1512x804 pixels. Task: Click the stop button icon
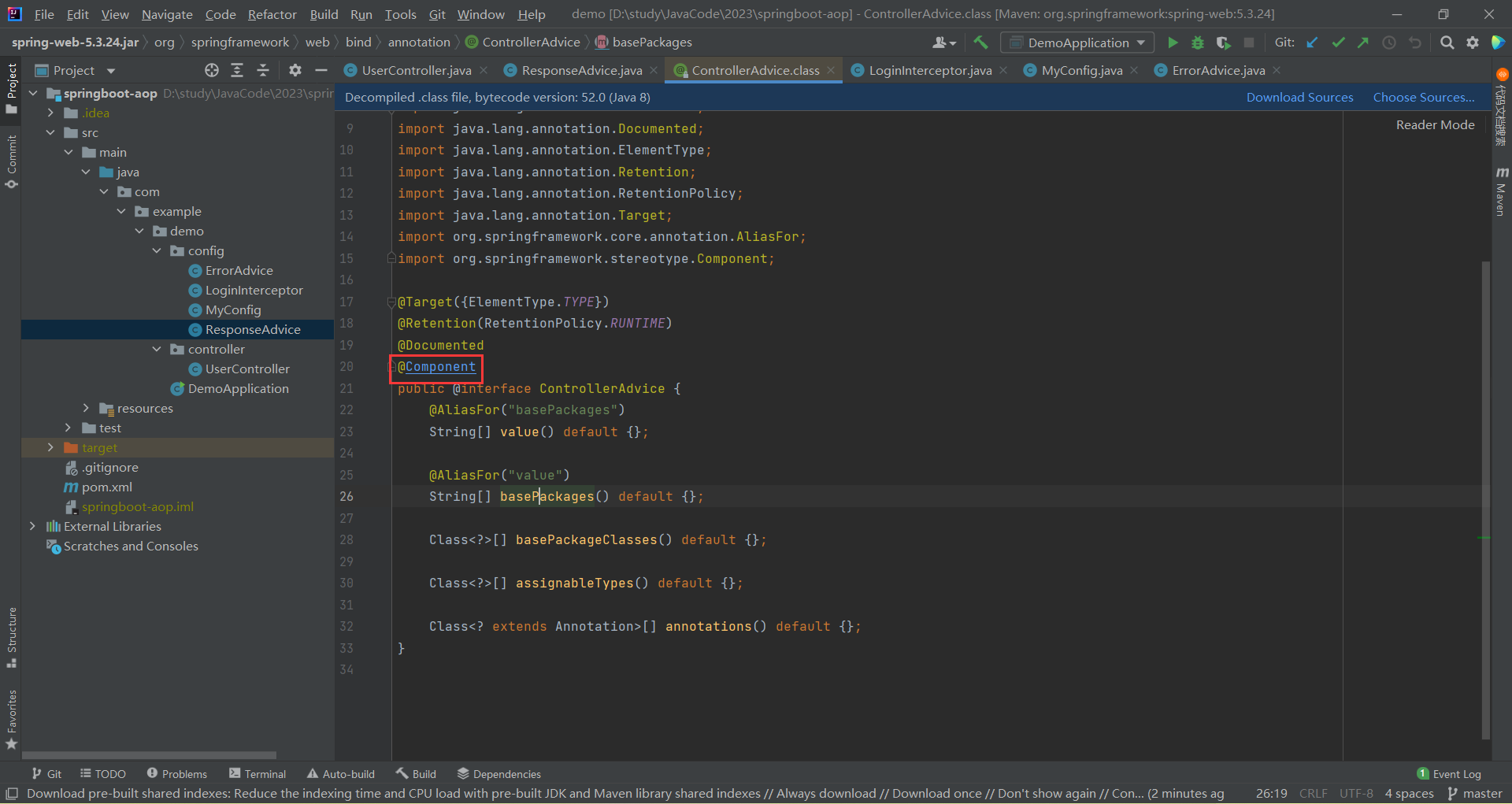click(x=1249, y=43)
